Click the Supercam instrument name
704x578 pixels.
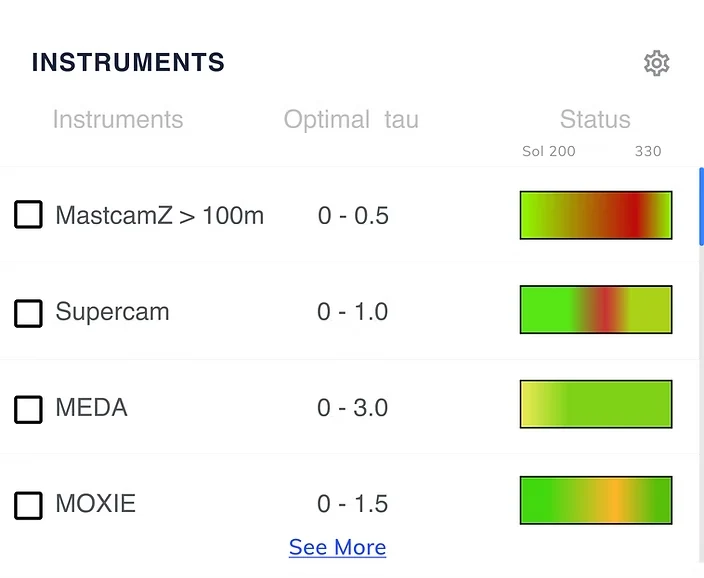coord(112,311)
